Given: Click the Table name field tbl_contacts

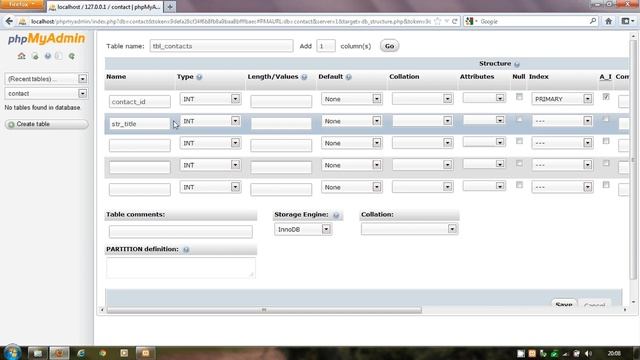Looking at the screenshot, I should coord(221,46).
